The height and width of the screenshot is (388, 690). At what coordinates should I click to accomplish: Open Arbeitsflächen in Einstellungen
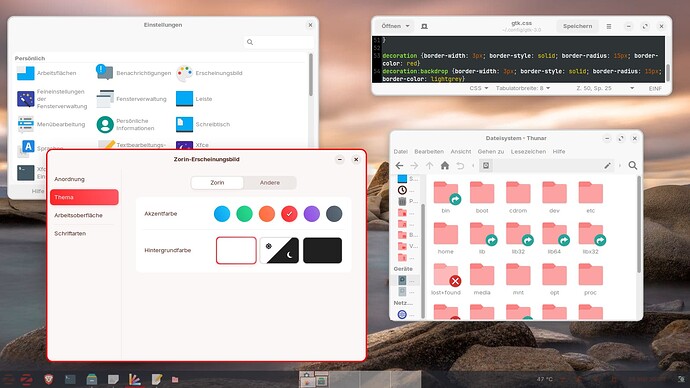click(47, 73)
